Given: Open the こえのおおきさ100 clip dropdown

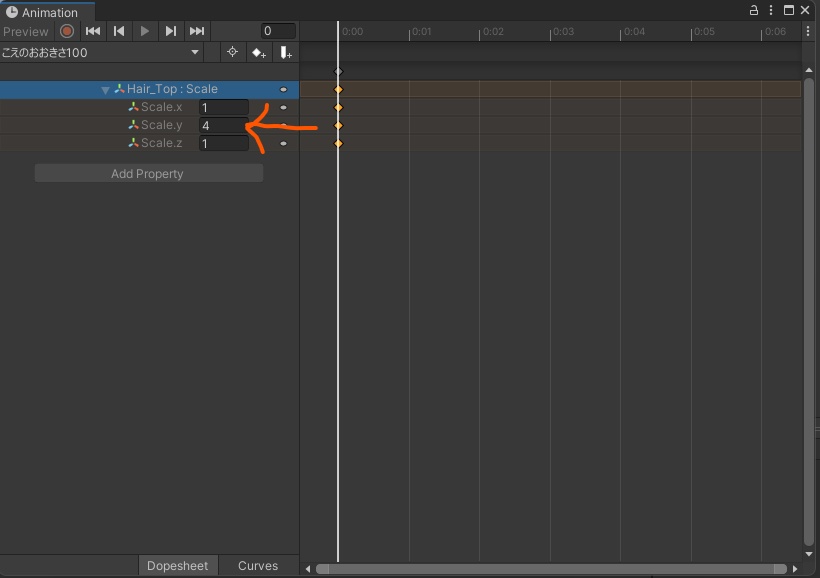Looking at the screenshot, I should point(101,52).
